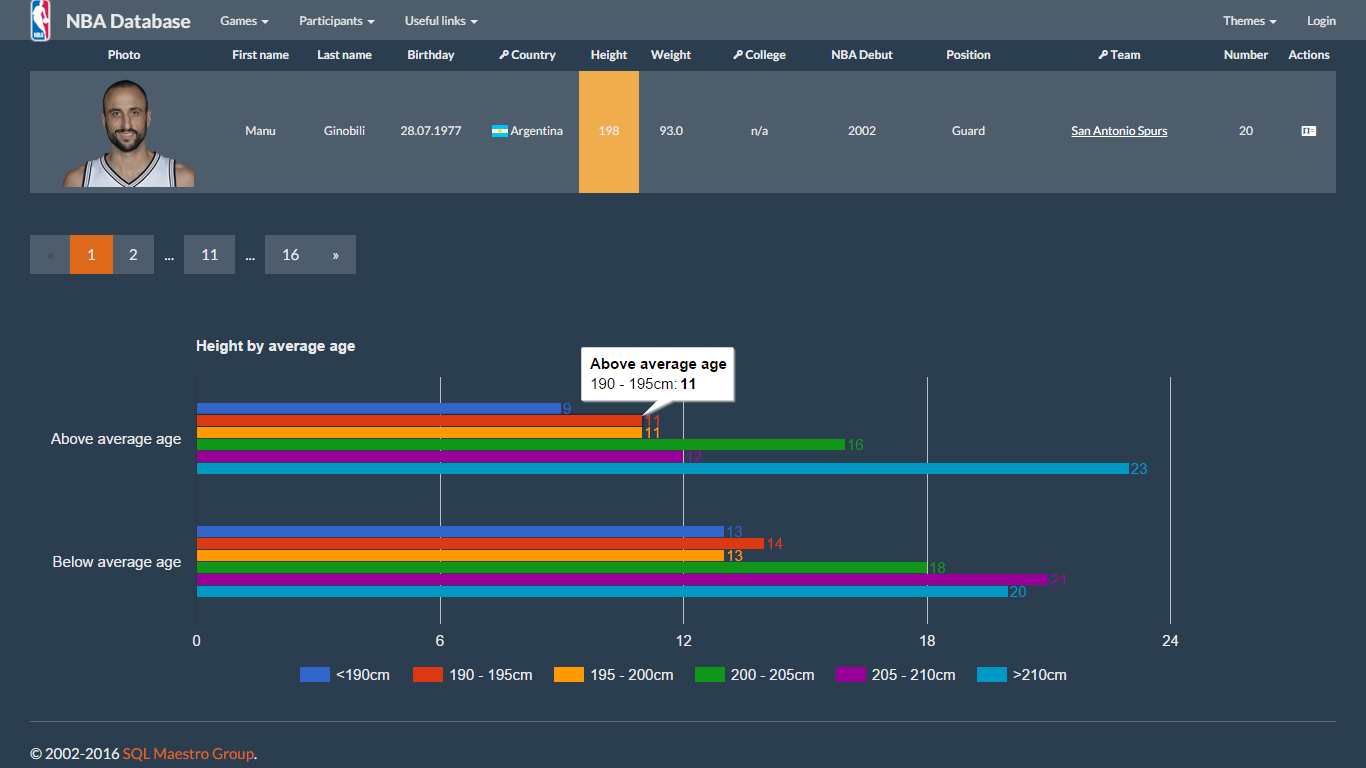Jump to page 16 in pagination
The image size is (1366, 768).
290,255
